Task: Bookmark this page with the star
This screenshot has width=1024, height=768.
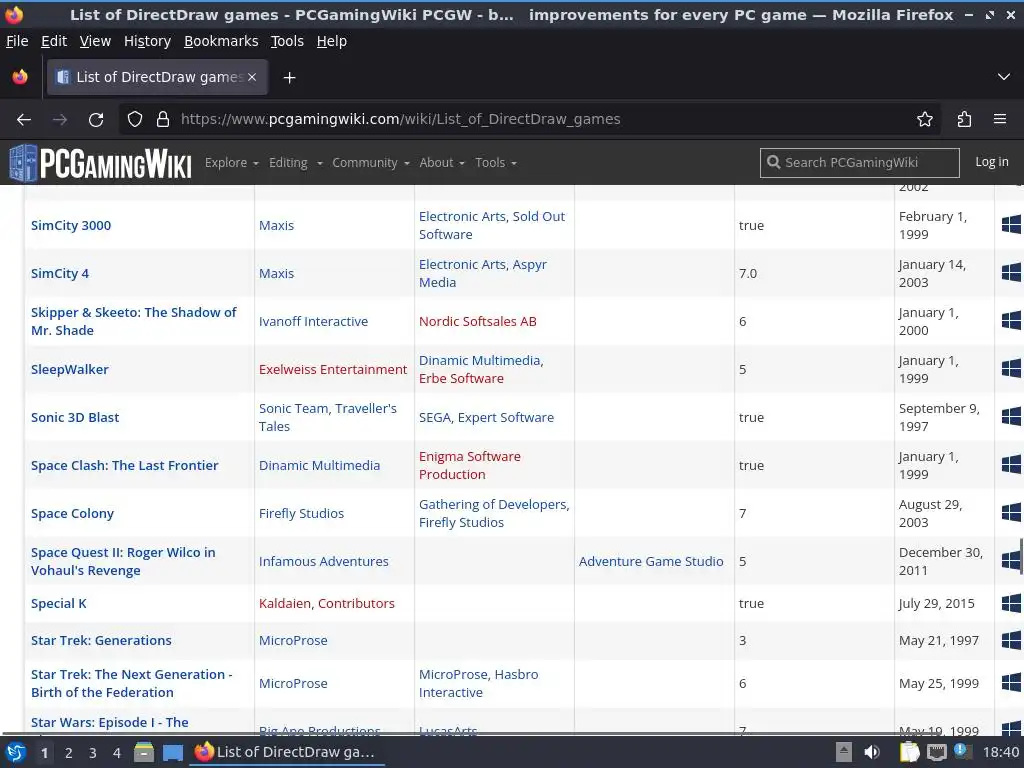Action: pyautogui.click(x=925, y=120)
